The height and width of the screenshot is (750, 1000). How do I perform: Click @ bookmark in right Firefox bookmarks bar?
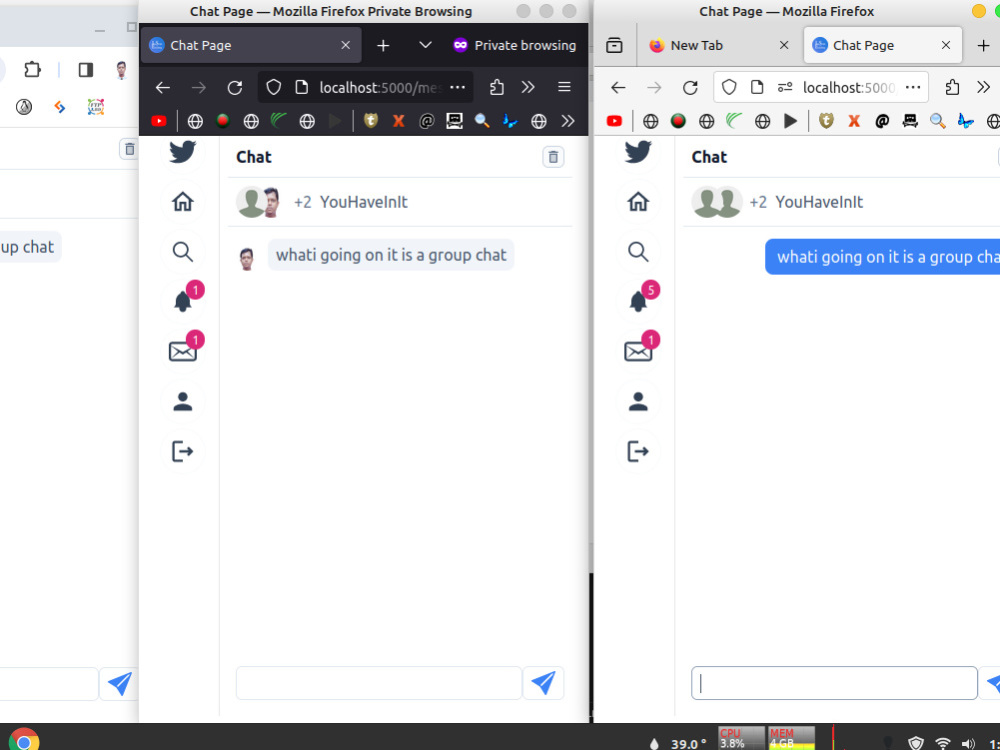coord(882,121)
